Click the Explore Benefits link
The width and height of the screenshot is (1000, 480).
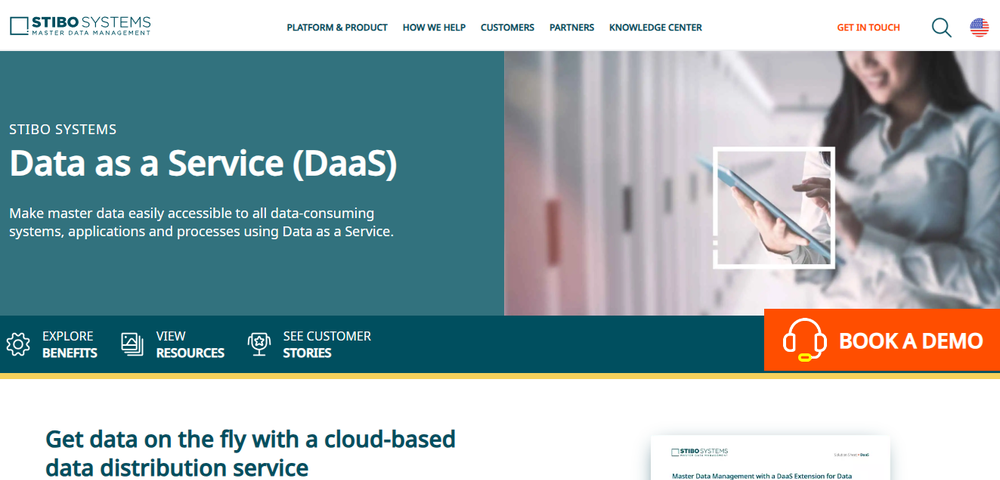pos(70,344)
